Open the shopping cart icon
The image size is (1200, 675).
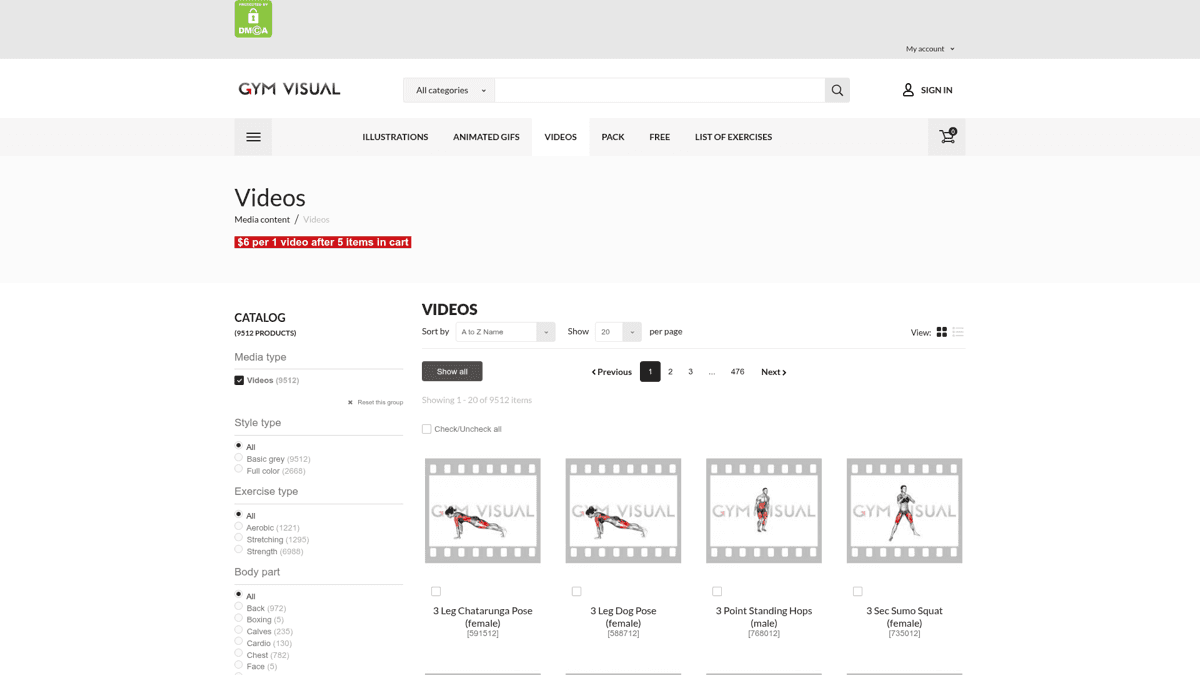pyautogui.click(x=947, y=137)
